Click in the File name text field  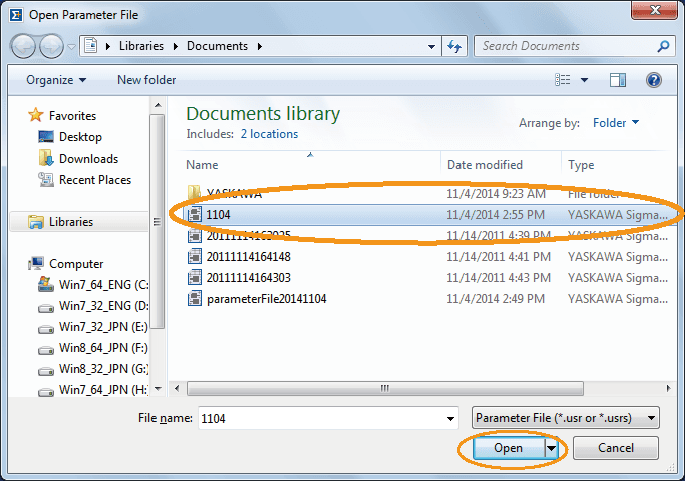pos(320,418)
